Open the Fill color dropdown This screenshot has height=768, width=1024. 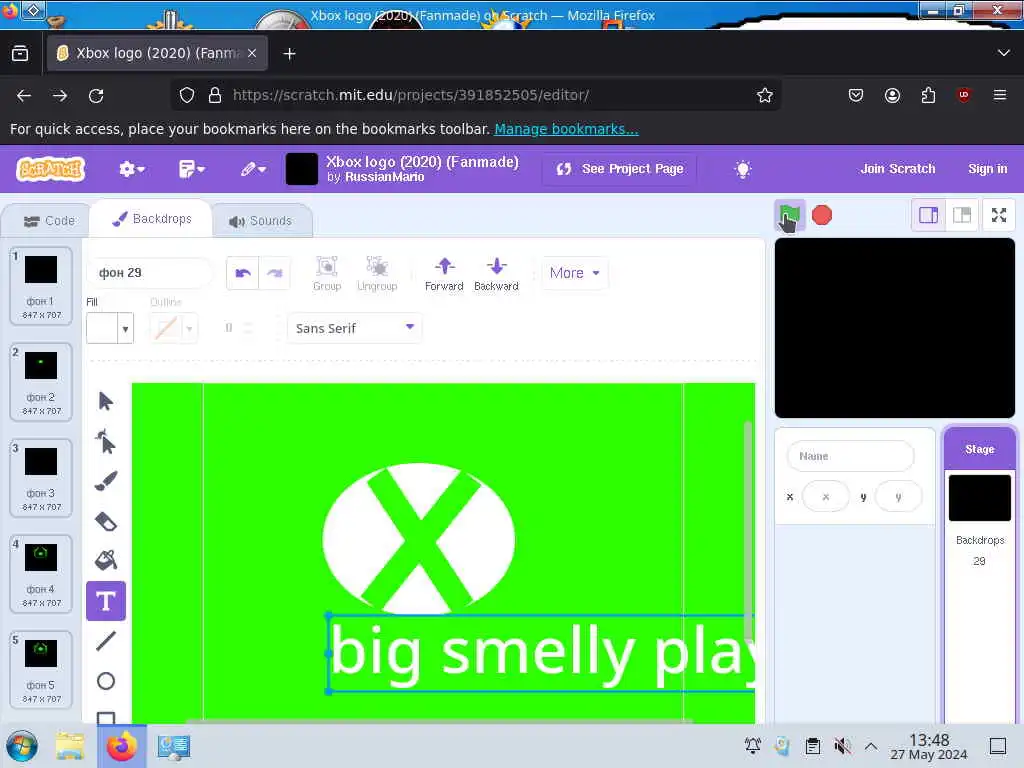click(x=110, y=328)
